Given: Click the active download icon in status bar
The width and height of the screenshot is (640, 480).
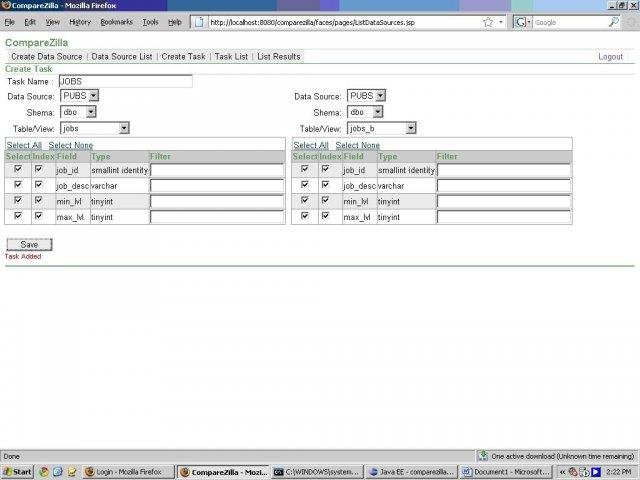Looking at the screenshot, I should 483,456.
